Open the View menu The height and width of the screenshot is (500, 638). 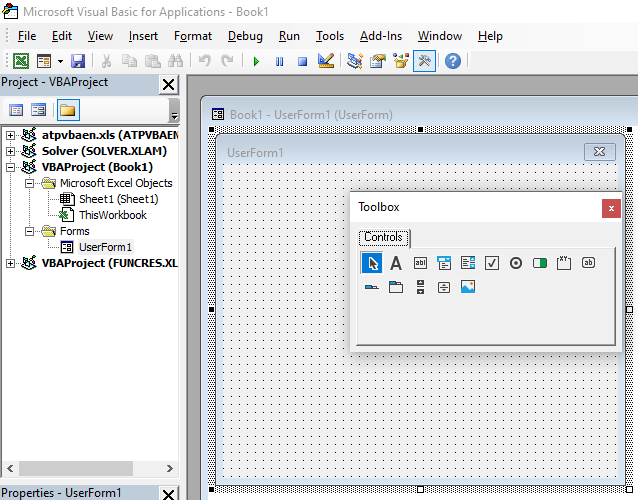[101, 36]
